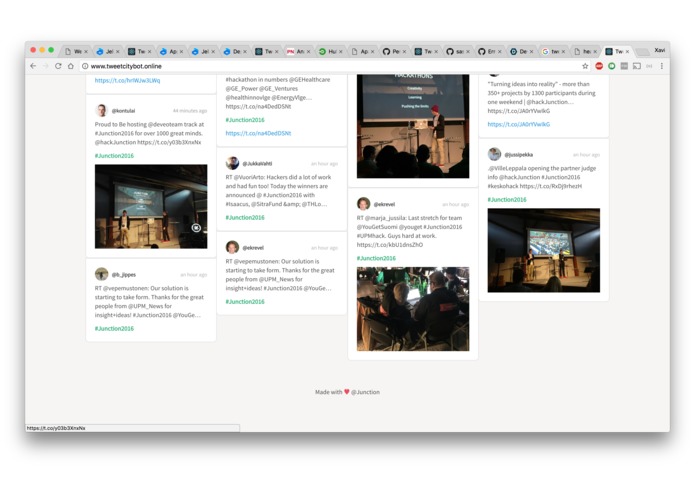
Task: Click the @JukkaWahtl username text
Action: tap(257, 163)
